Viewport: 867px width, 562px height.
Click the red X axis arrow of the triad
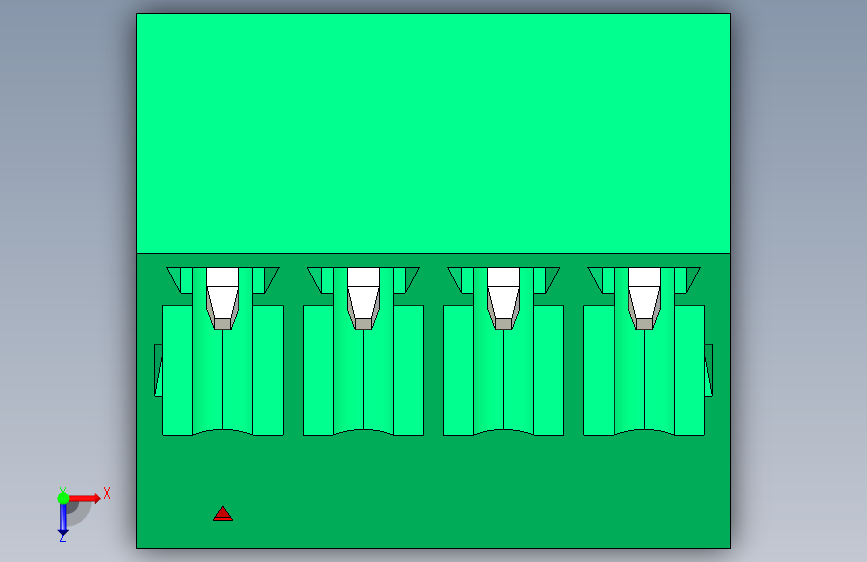(85, 498)
